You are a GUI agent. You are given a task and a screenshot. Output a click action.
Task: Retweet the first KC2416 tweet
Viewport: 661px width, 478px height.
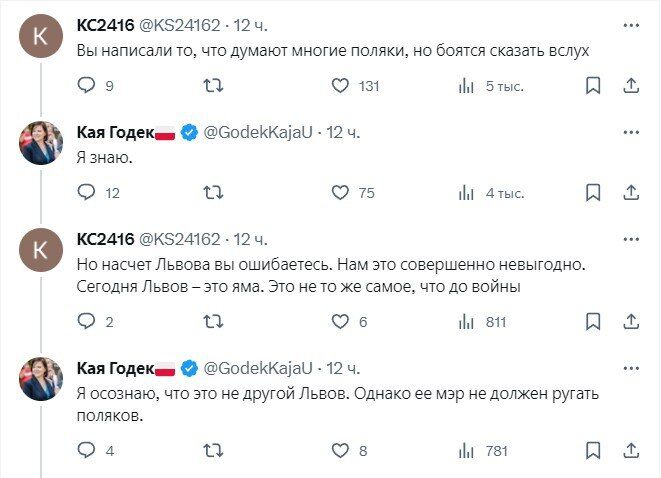click(213, 86)
